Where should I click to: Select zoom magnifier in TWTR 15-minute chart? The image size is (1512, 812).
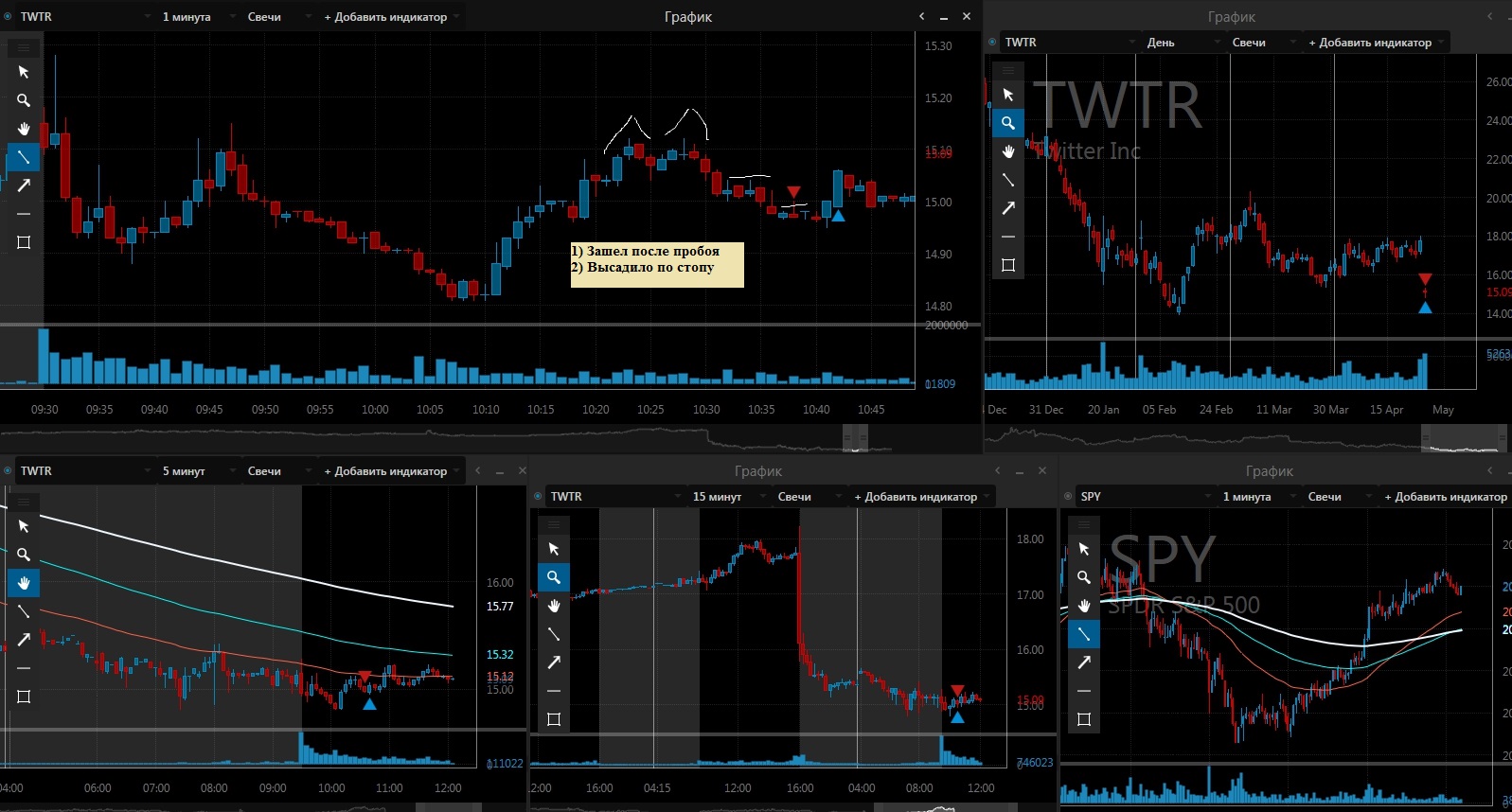pyautogui.click(x=554, y=577)
